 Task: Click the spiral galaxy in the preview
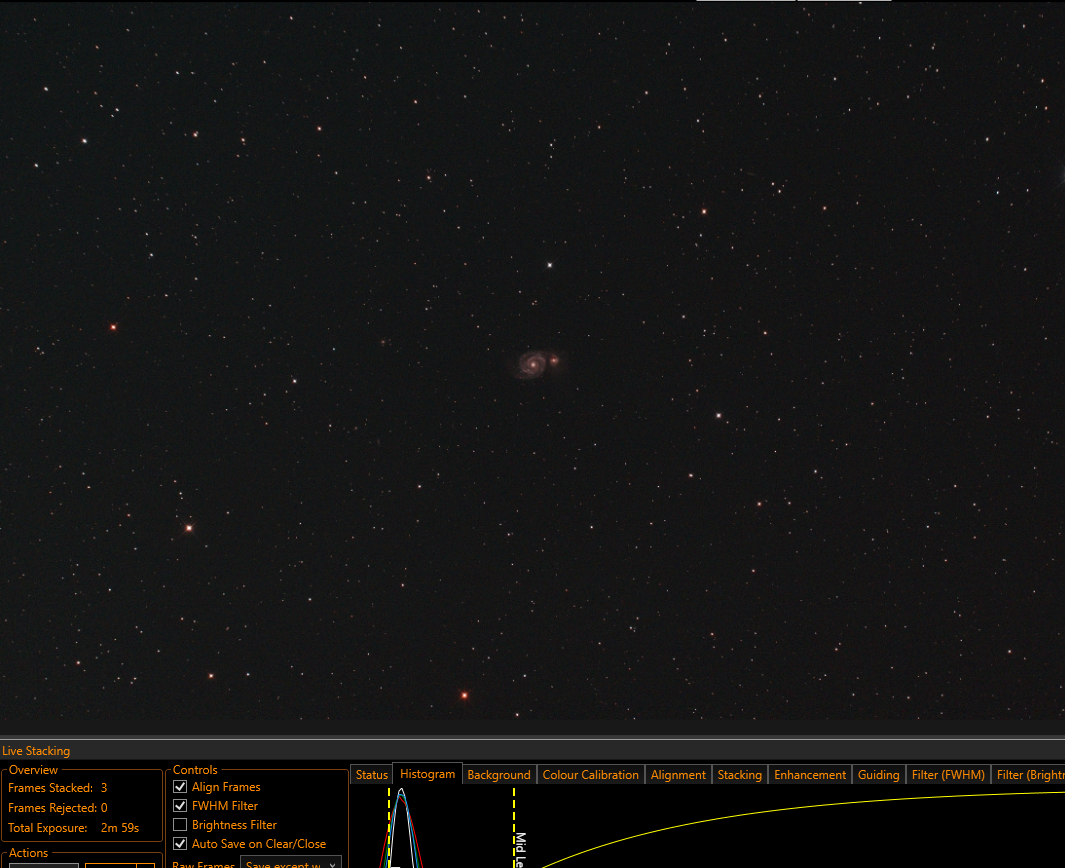pyautogui.click(x=533, y=363)
